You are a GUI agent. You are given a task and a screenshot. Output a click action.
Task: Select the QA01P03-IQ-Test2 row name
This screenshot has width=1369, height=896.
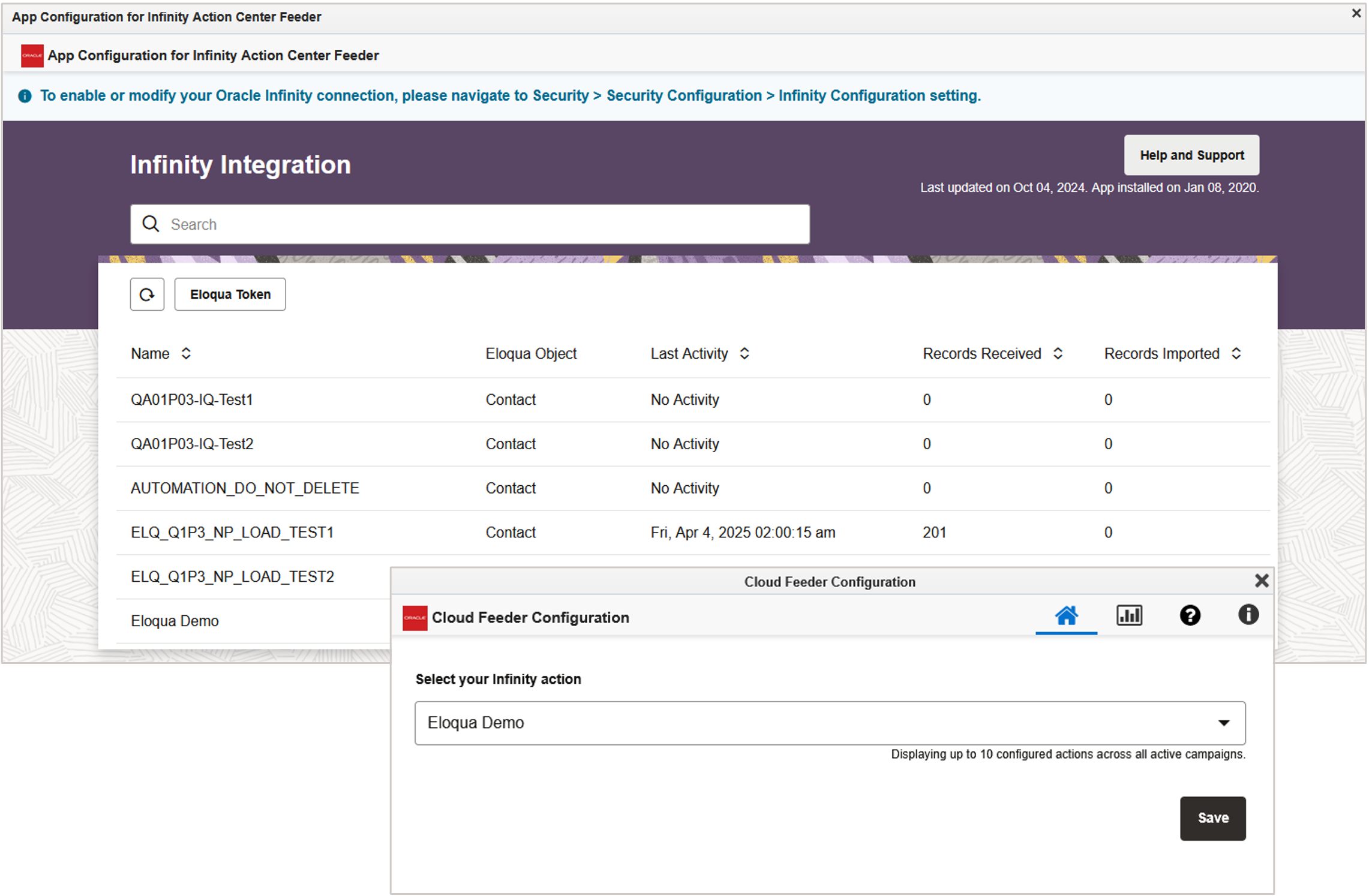point(192,444)
